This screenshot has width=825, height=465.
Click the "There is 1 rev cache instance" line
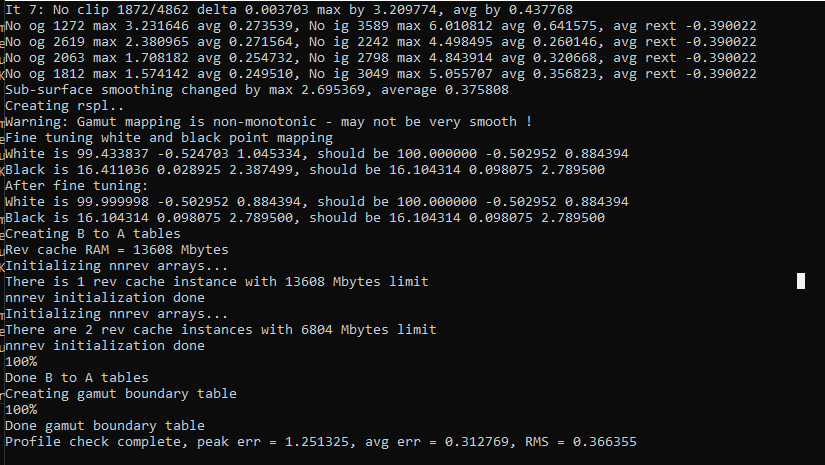tap(216, 281)
